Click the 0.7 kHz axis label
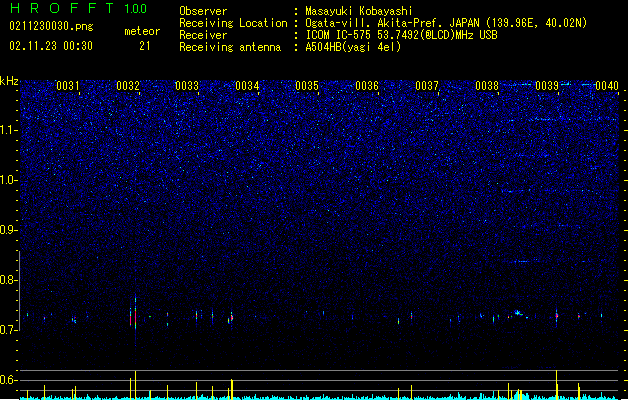The height and width of the screenshot is (400, 629). (x=9, y=329)
